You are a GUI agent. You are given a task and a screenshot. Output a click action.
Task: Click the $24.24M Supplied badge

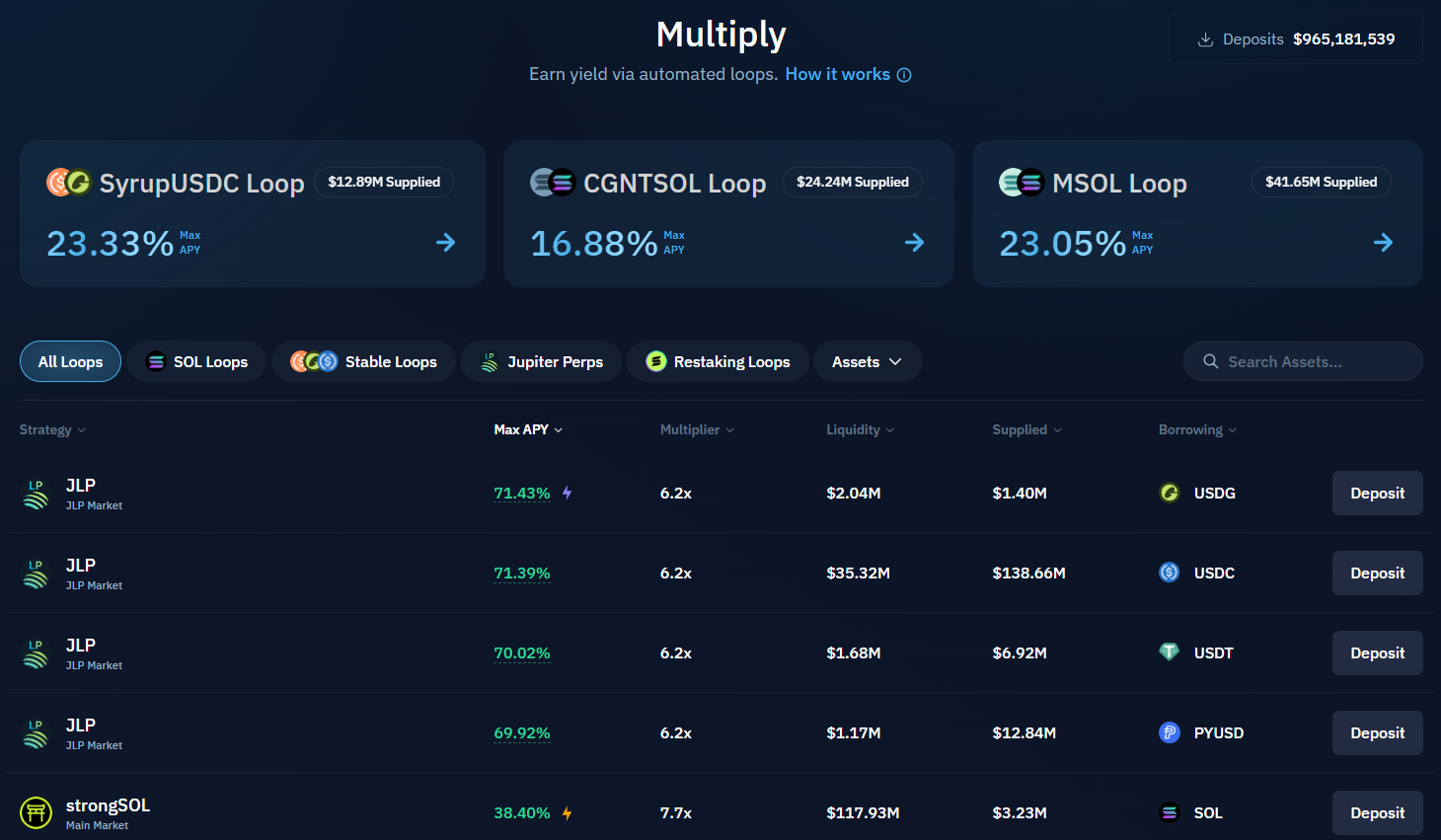[853, 183]
